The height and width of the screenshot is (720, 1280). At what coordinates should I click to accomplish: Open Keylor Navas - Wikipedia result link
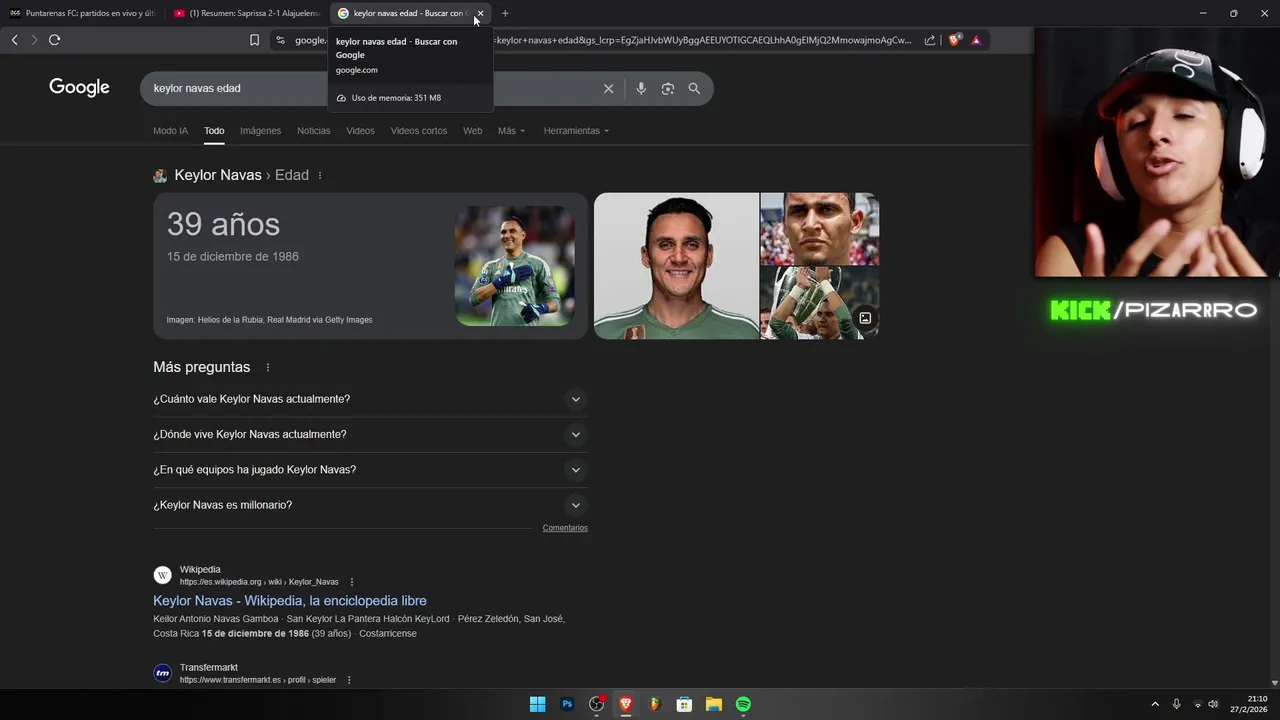(x=290, y=601)
